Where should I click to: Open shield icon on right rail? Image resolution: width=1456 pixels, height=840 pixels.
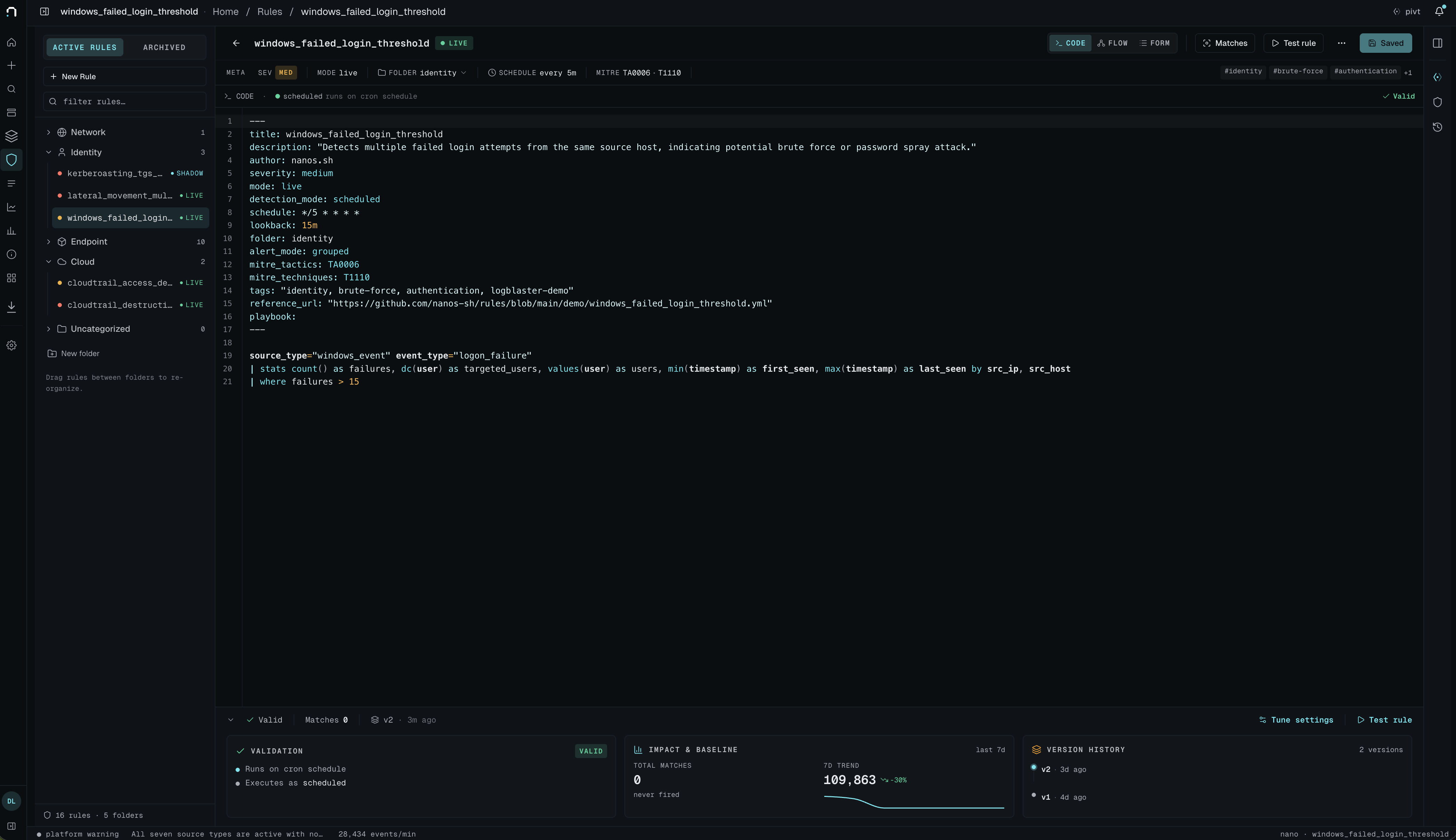1438,102
